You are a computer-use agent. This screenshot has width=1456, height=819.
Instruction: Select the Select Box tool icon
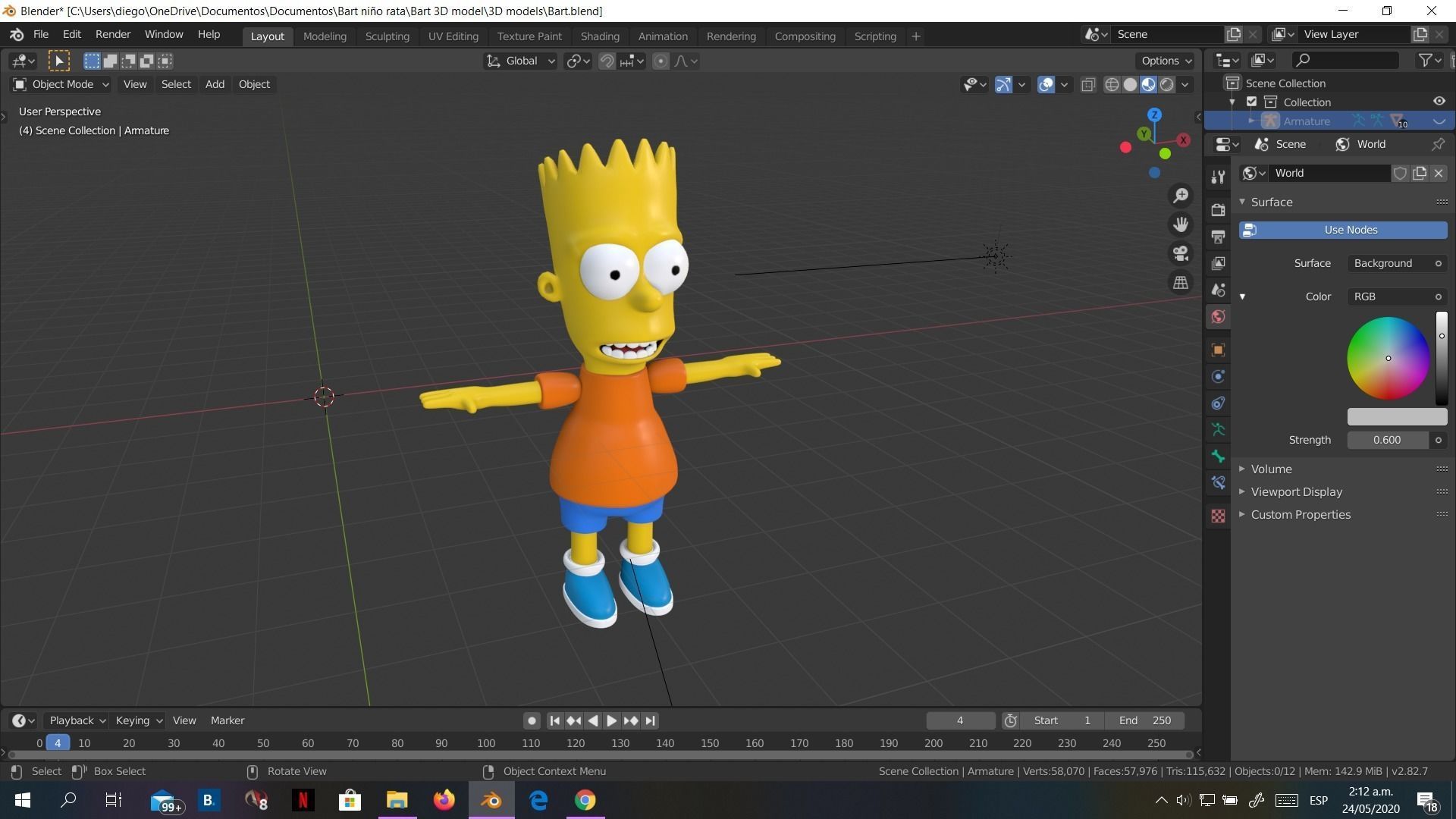(58, 61)
